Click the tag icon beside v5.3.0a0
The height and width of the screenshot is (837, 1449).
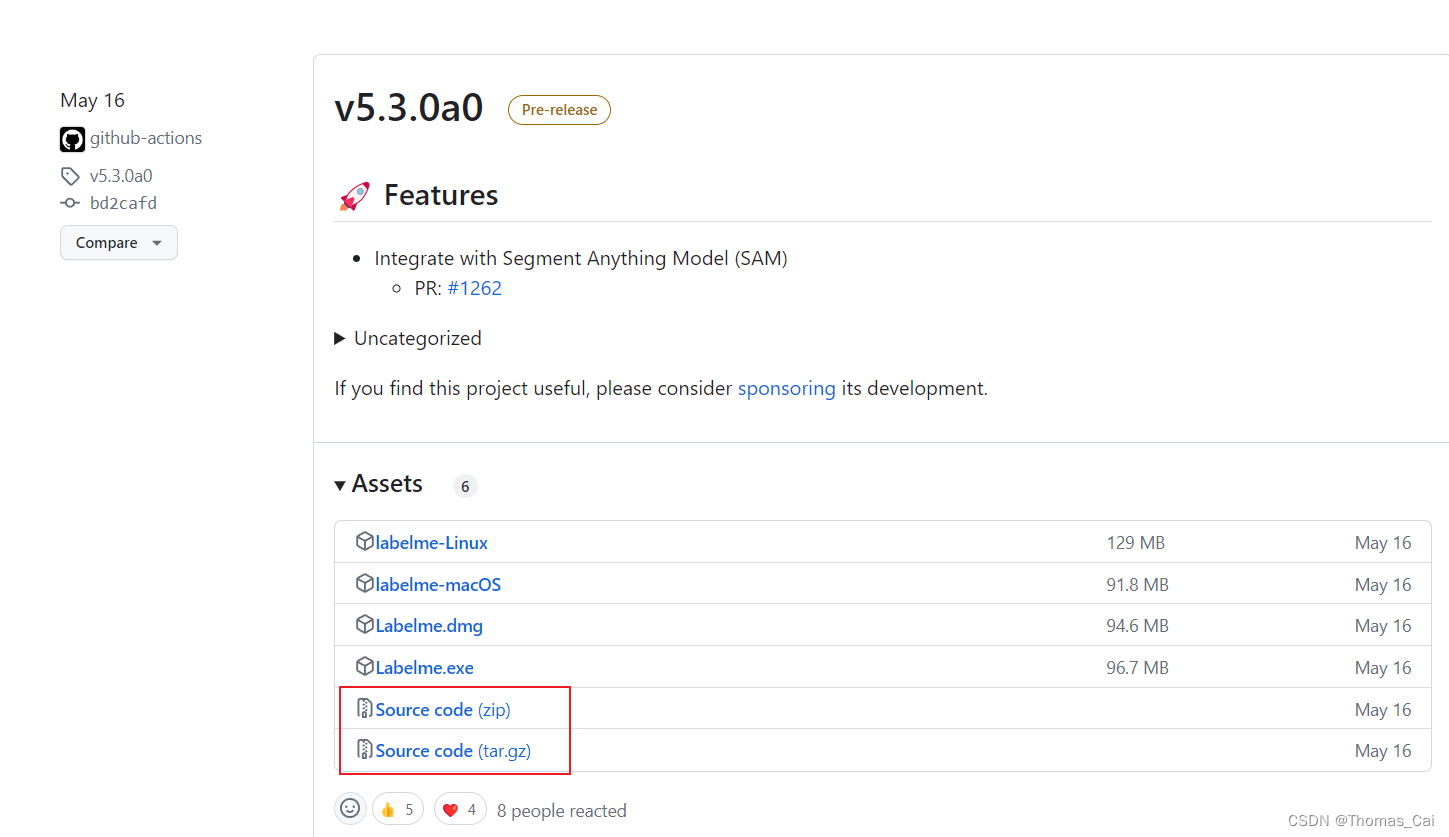tap(70, 176)
